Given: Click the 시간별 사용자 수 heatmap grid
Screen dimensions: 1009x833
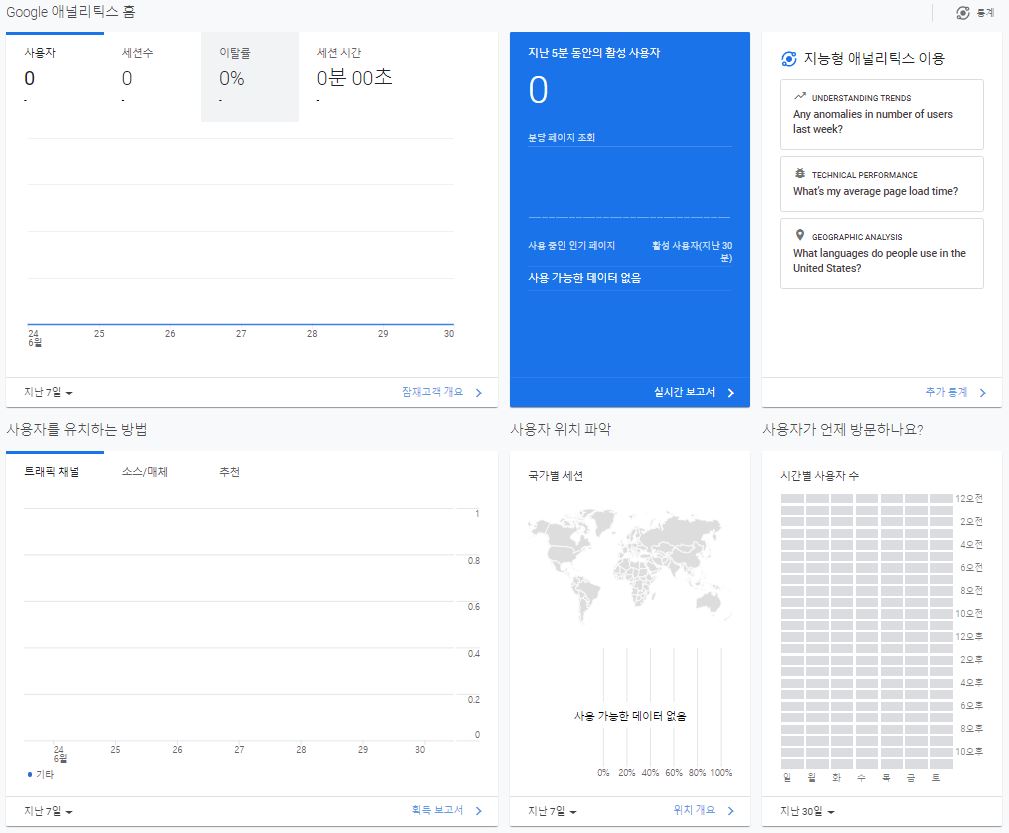Looking at the screenshot, I should click(x=866, y=631).
